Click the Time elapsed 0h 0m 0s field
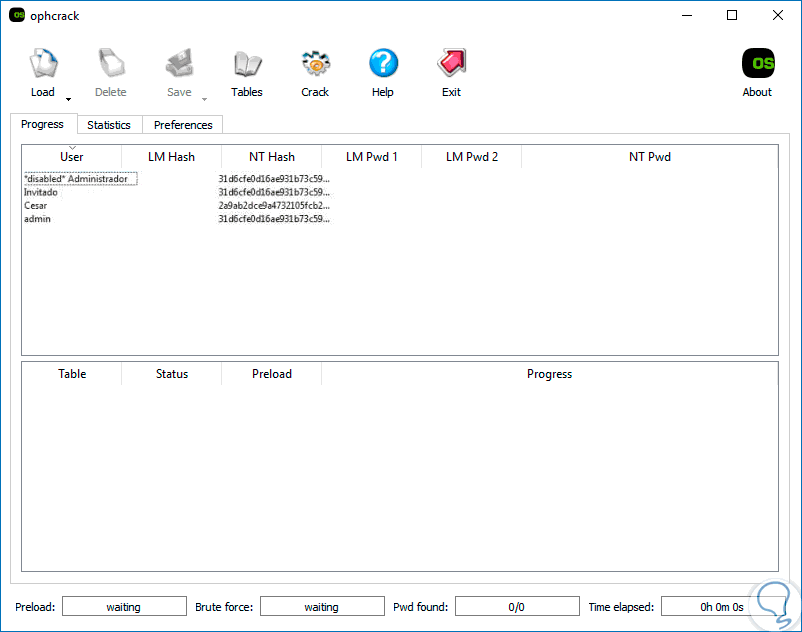Screen dimensions: 802x632 [x=721, y=606]
